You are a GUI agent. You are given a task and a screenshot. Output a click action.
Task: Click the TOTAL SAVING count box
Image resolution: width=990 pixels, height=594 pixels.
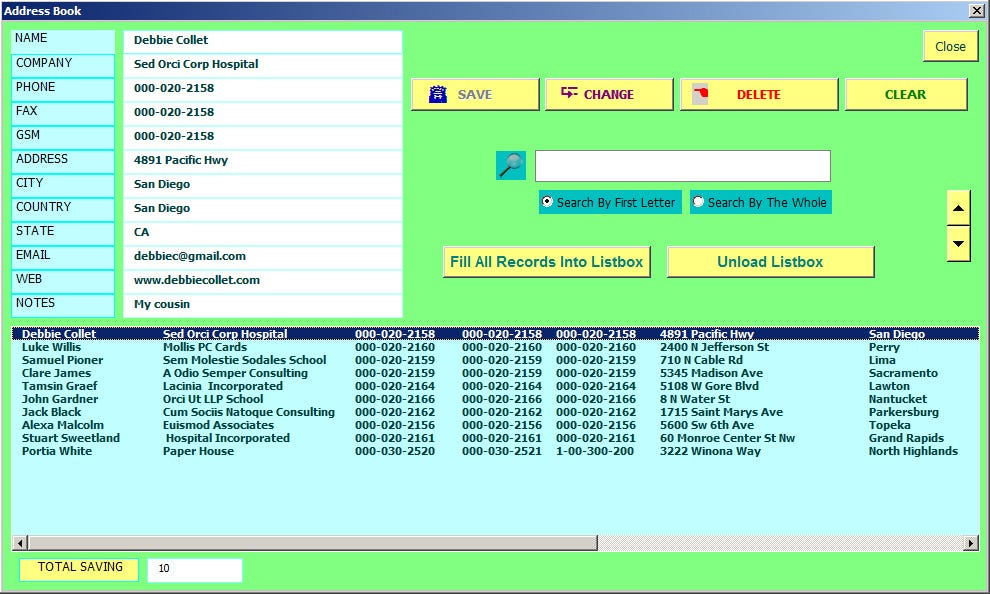(x=194, y=569)
